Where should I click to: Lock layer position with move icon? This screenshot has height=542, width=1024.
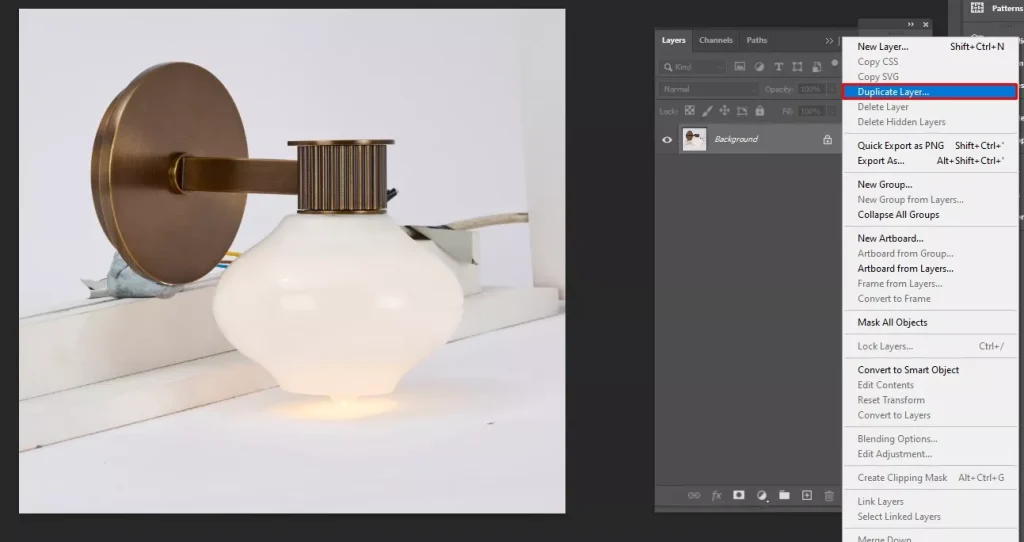pyautogui.click(x=724, y=111)
